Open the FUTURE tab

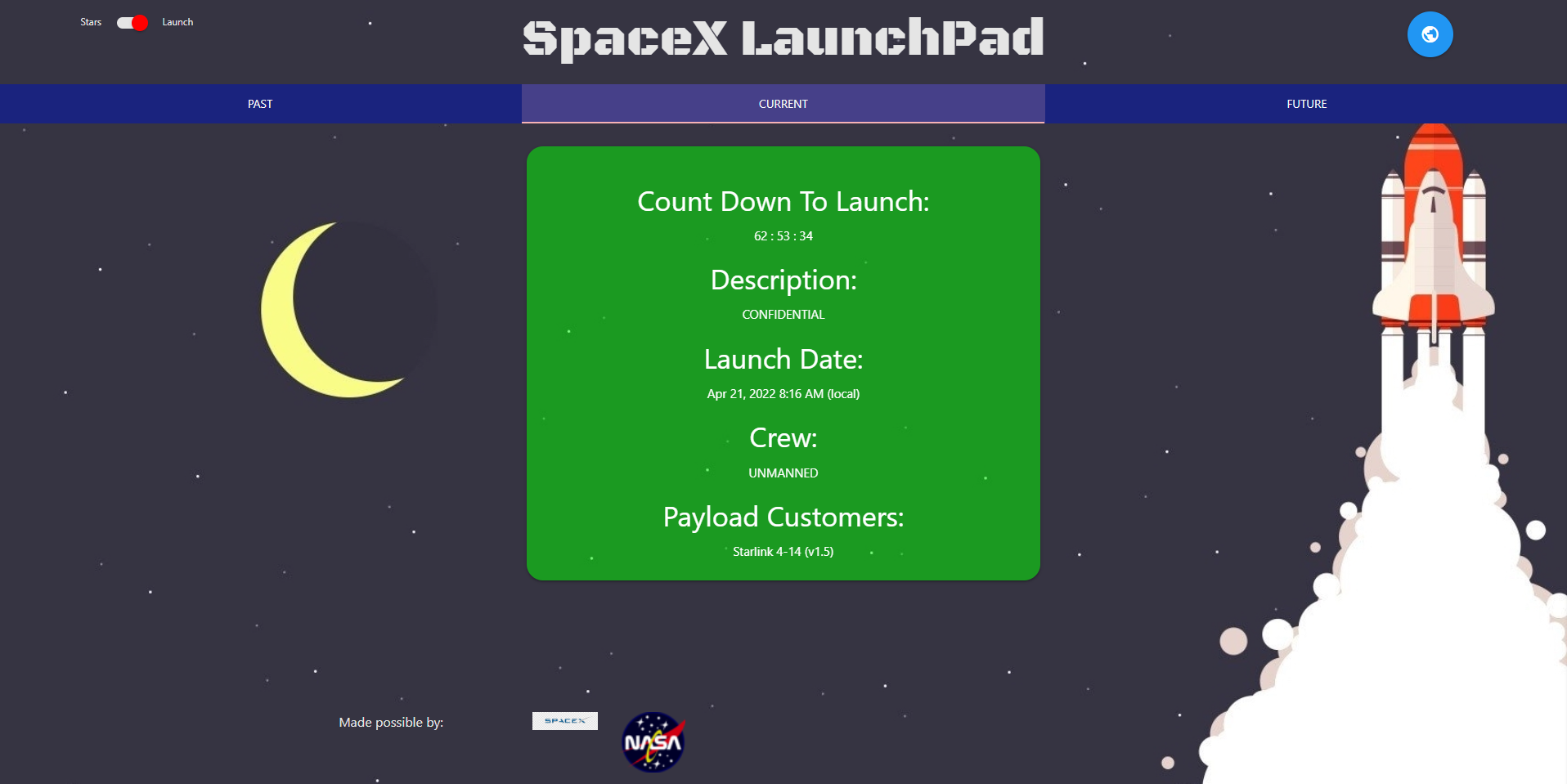tap(1306, 104)
